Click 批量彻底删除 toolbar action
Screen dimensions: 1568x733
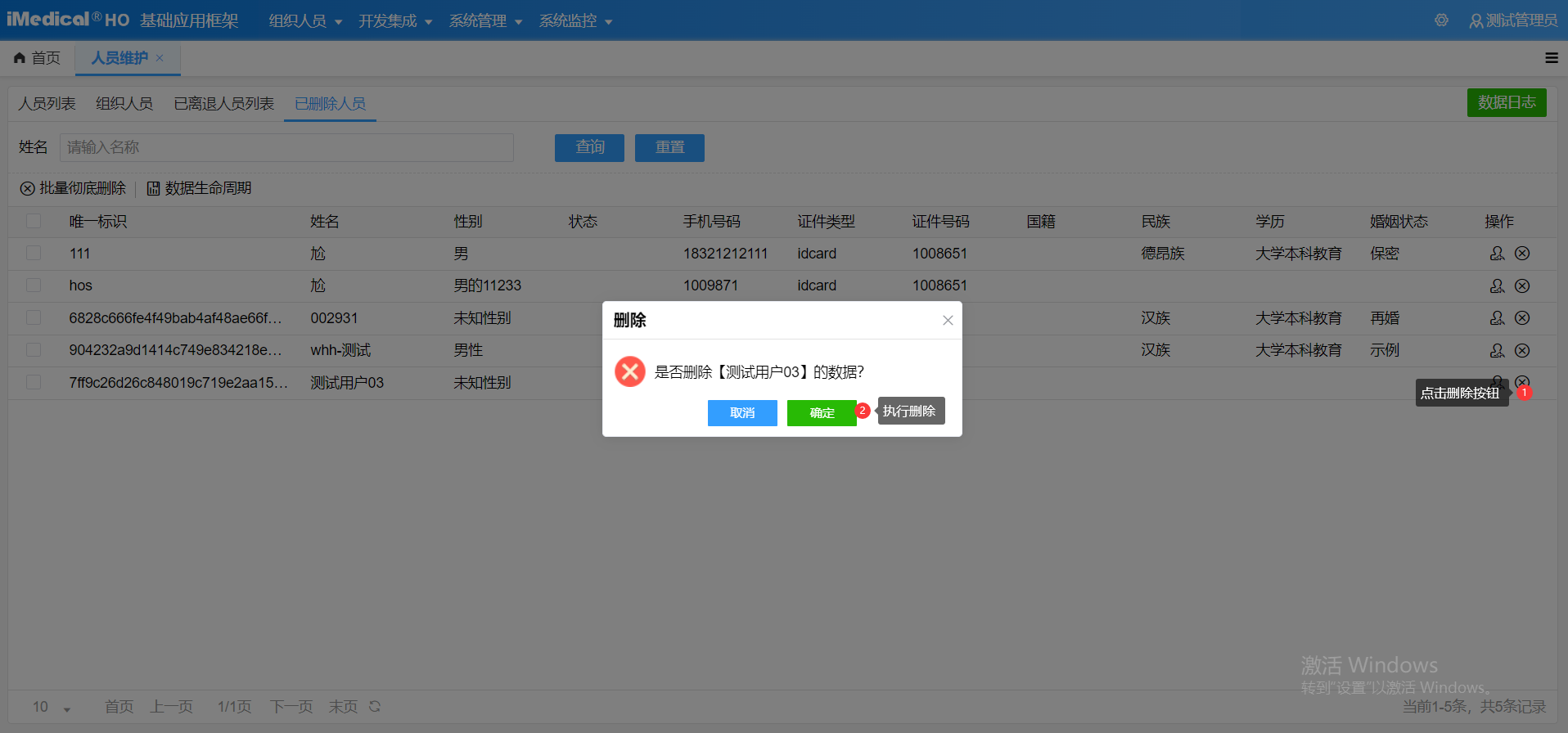[x=73, y=188]
